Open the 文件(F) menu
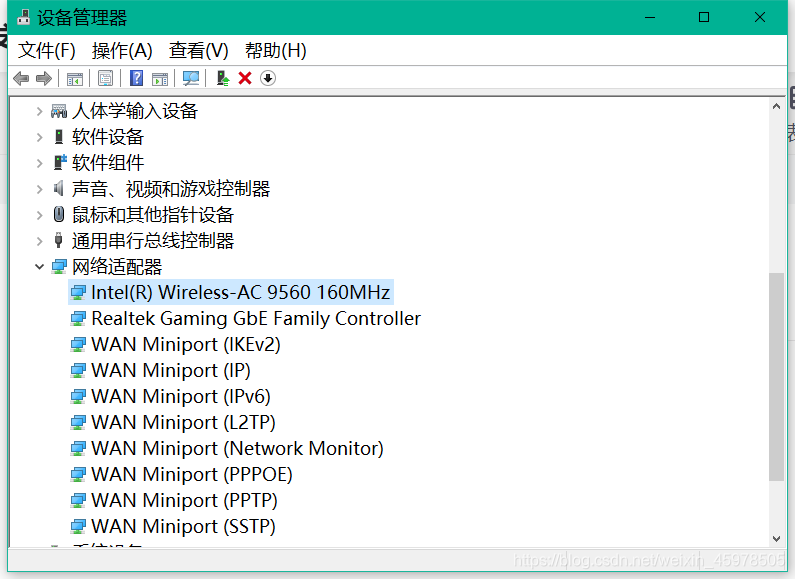 pyautogui.click(x=47, y=51)
